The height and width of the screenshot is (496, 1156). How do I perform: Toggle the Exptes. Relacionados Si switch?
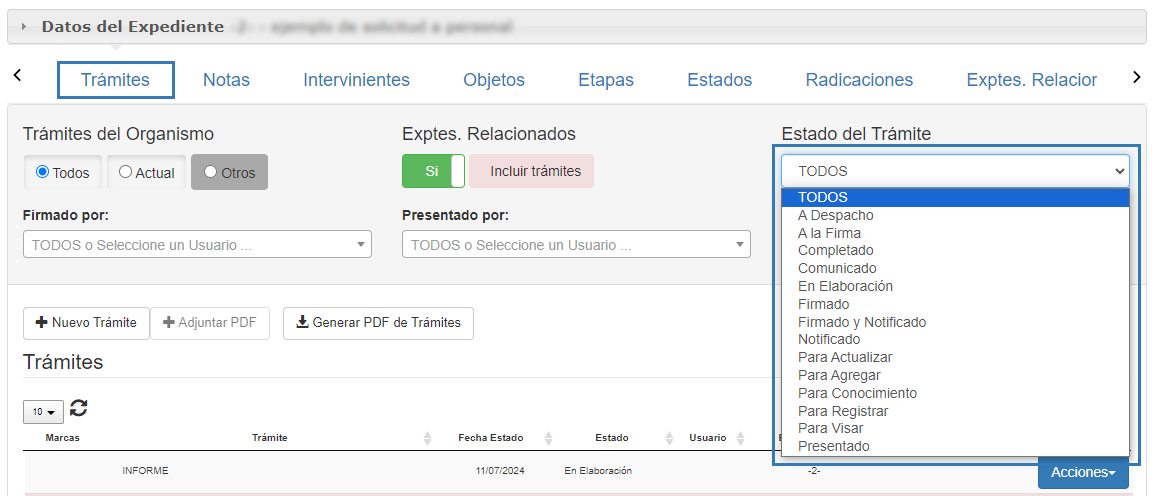tap(434, 171)
